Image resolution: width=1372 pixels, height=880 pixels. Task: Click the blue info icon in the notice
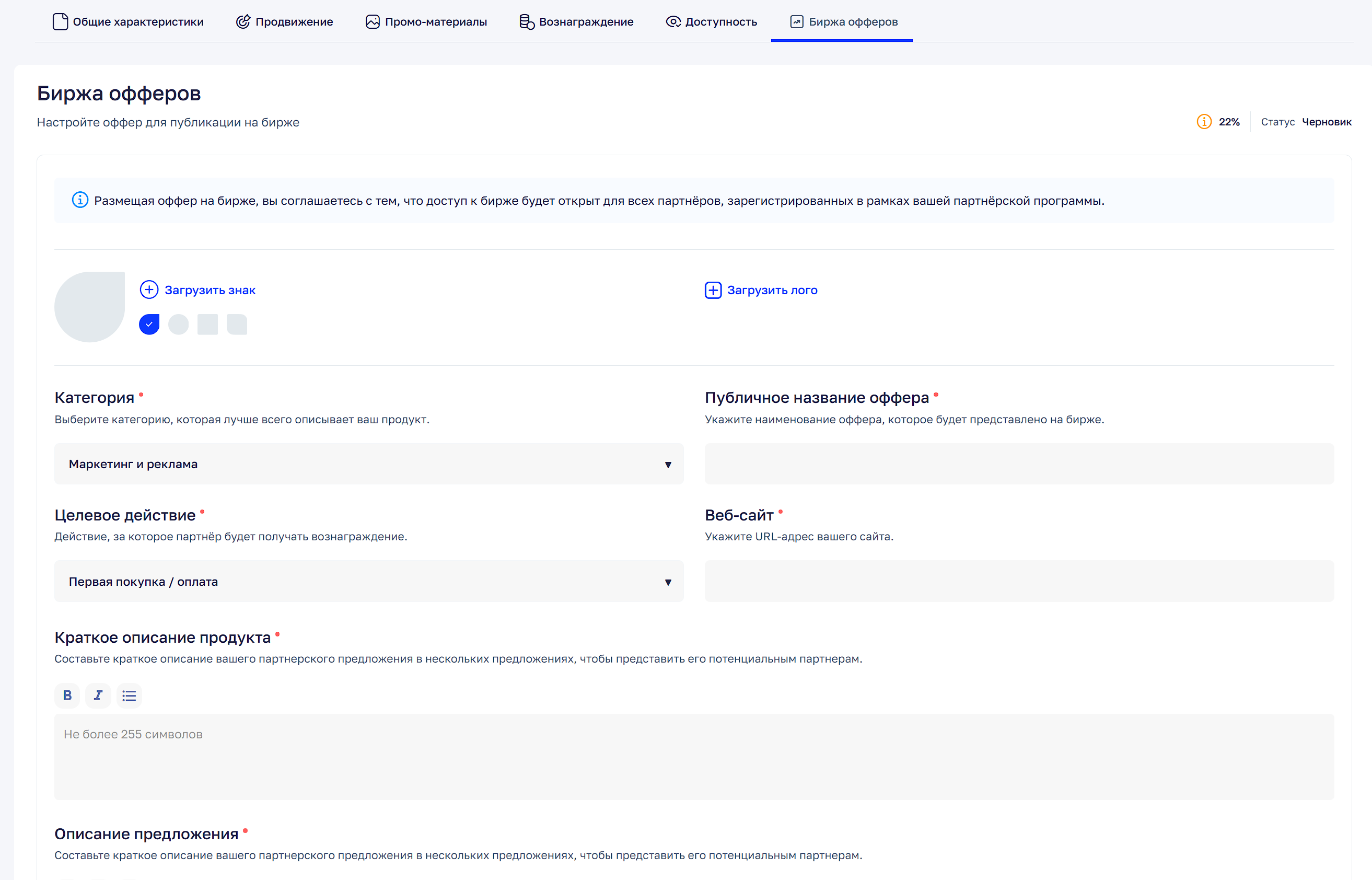pos(80,200)
